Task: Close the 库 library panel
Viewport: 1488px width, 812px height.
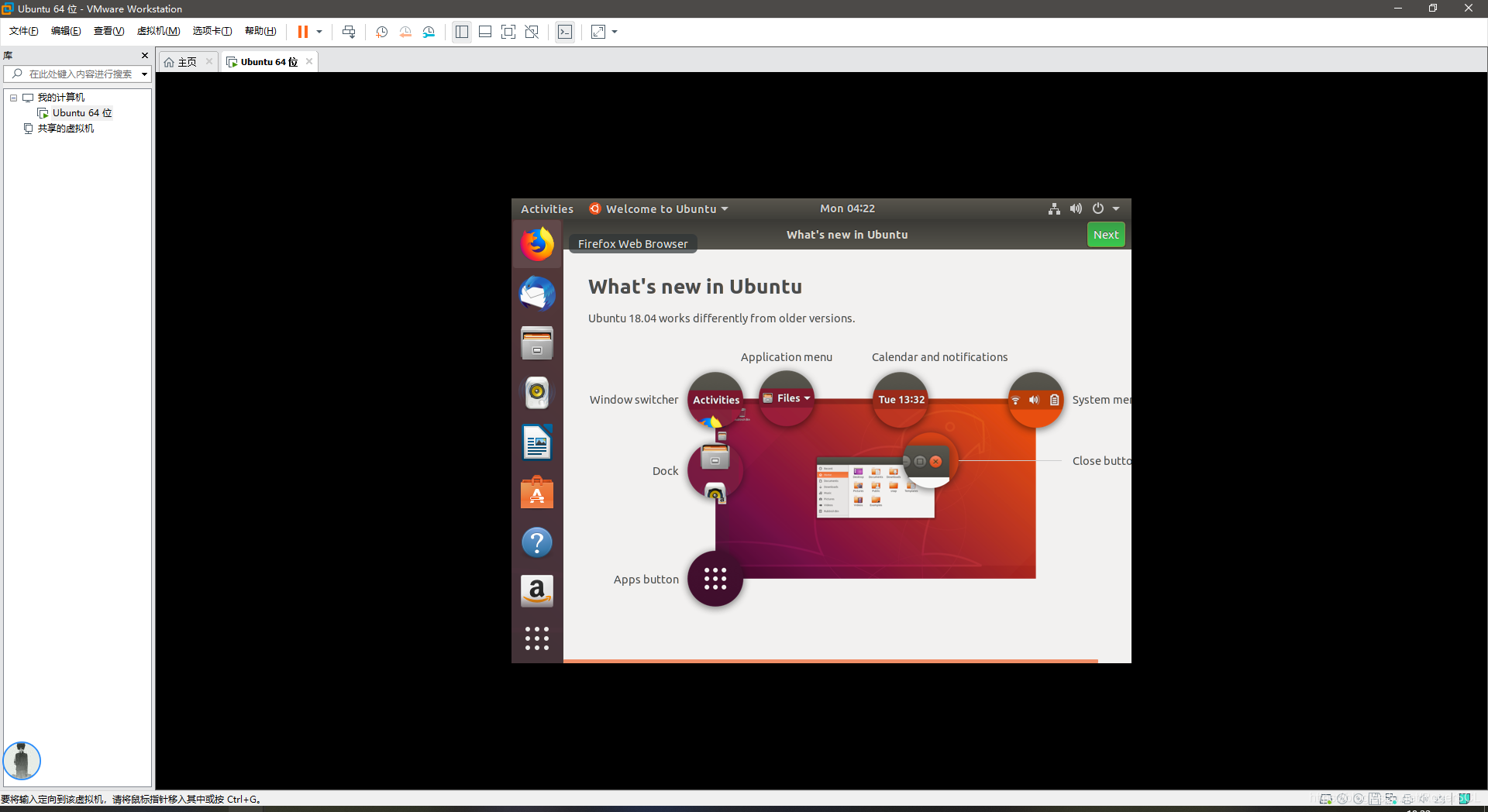Action: 145,55
